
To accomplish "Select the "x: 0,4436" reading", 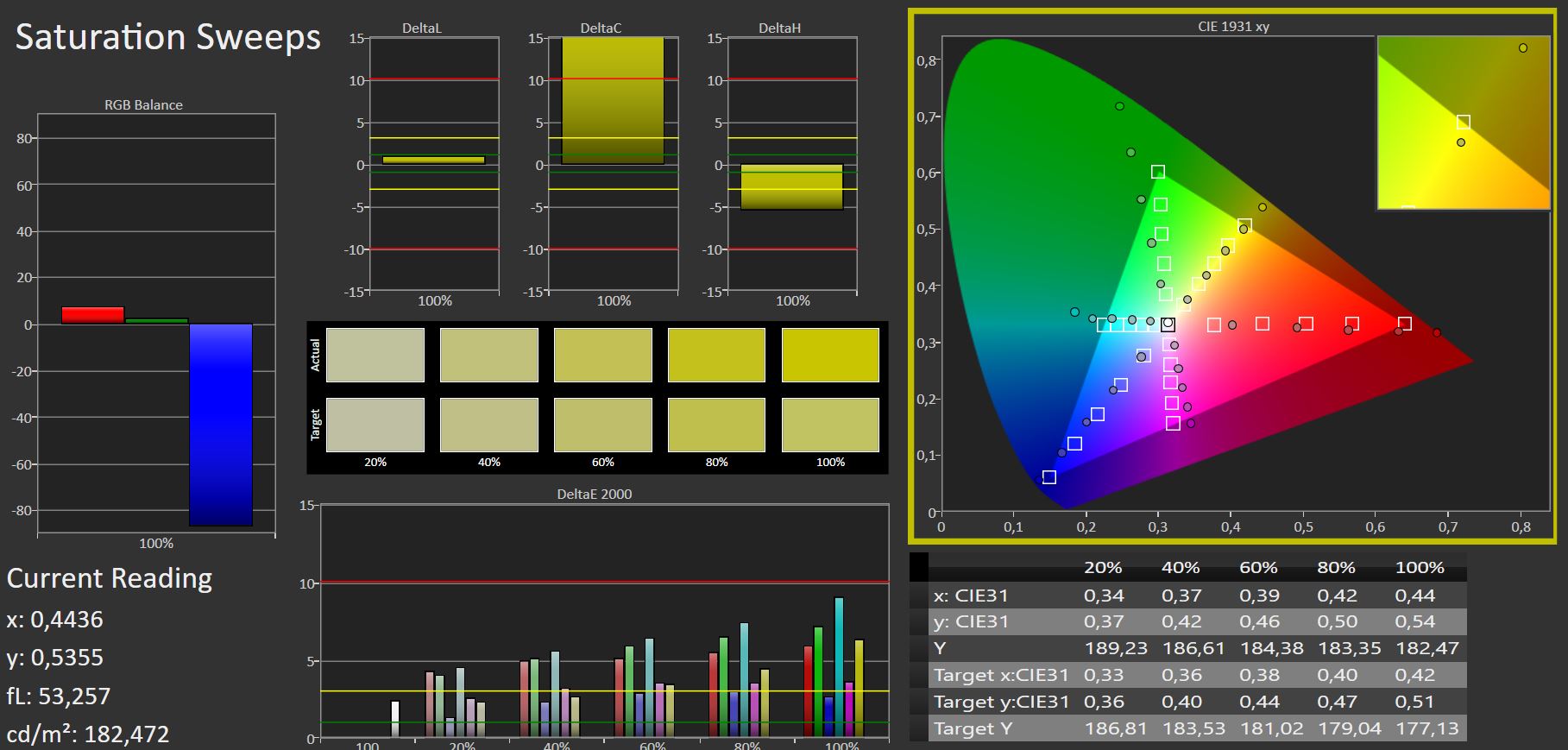I will (x=54, y=620).
